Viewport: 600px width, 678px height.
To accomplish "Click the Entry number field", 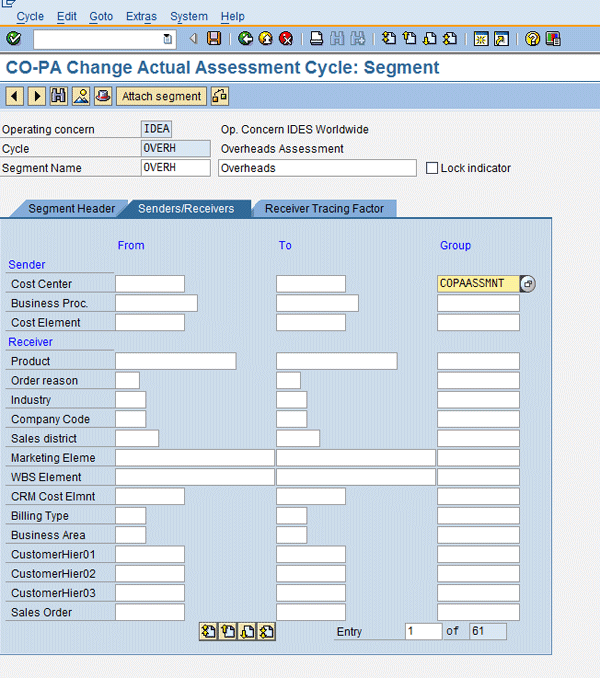I will point(423,632).
